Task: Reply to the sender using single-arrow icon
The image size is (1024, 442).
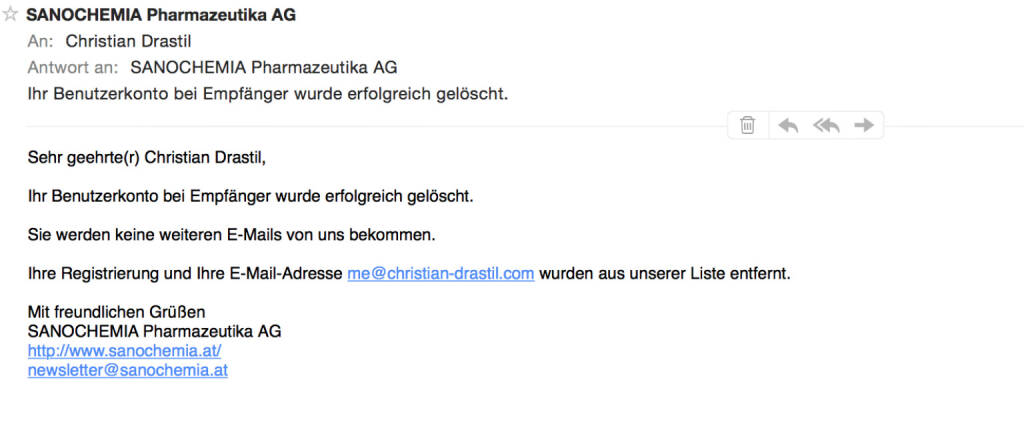Action: click(x=788, y=125)
